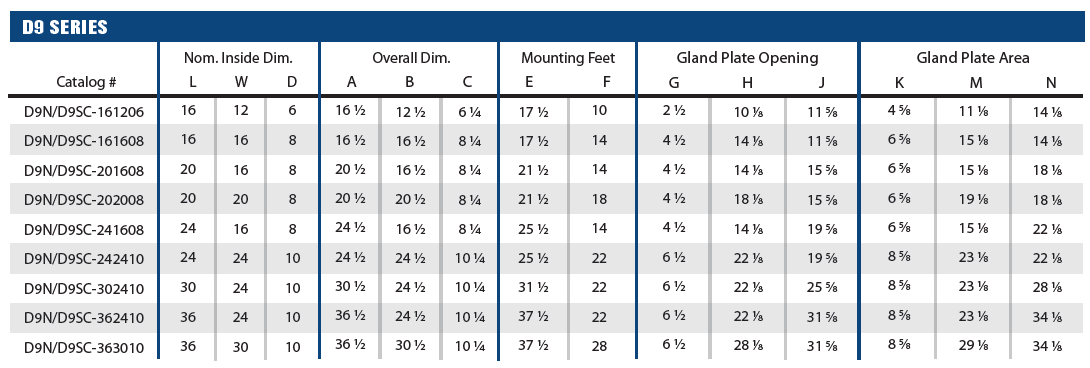This screenshot has height=368, width=1090.
Task: Click the G value 2 ½
Action: point(674,110)
